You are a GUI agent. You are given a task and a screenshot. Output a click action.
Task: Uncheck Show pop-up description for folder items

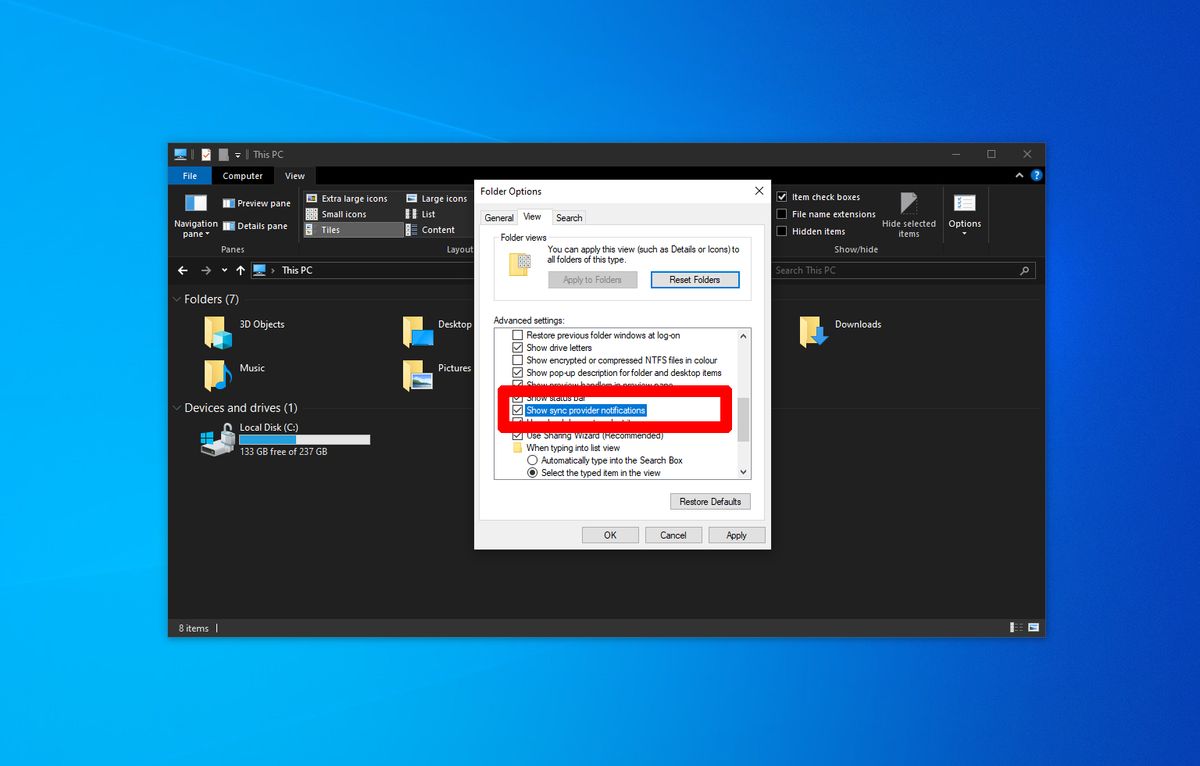[x=518, y=373]
